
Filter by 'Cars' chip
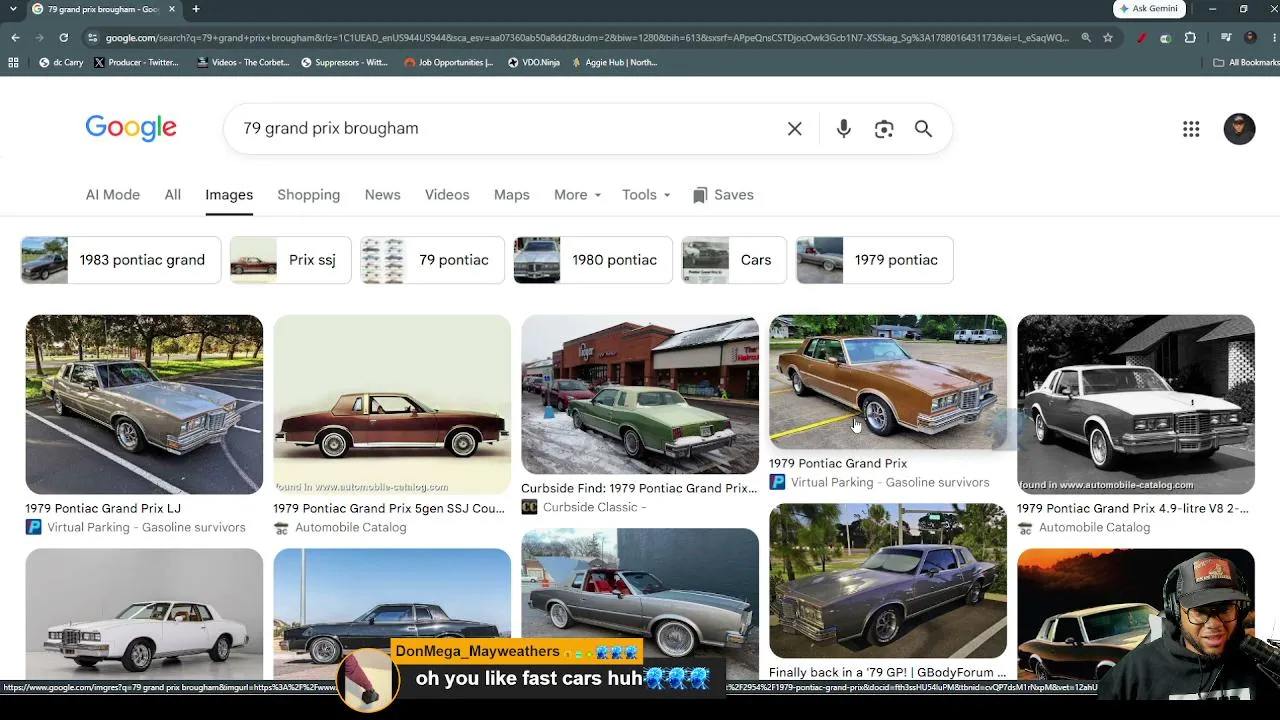click(734, 260)
